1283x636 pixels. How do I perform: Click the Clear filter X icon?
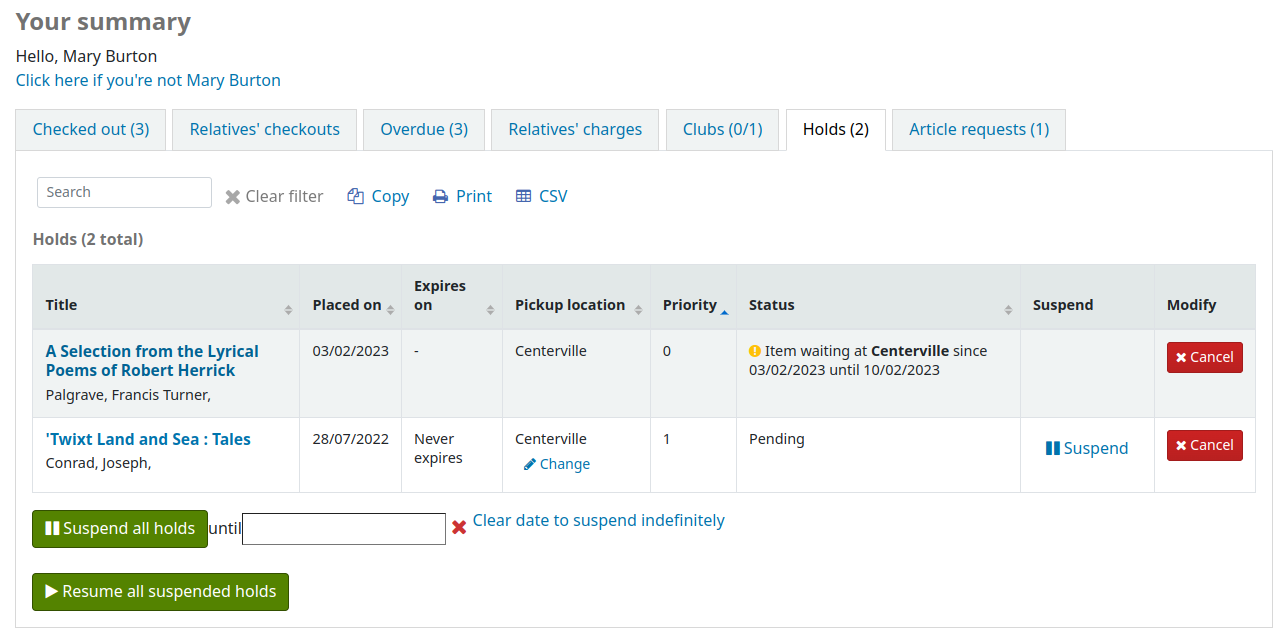coord(232,196)
